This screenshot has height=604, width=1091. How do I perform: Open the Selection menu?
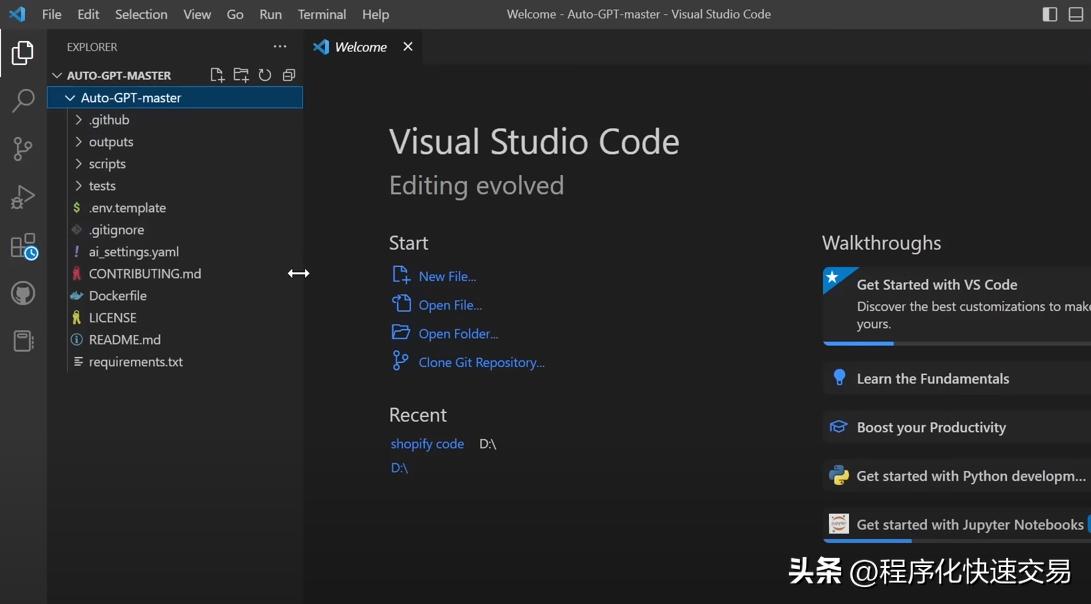[141, 14]
